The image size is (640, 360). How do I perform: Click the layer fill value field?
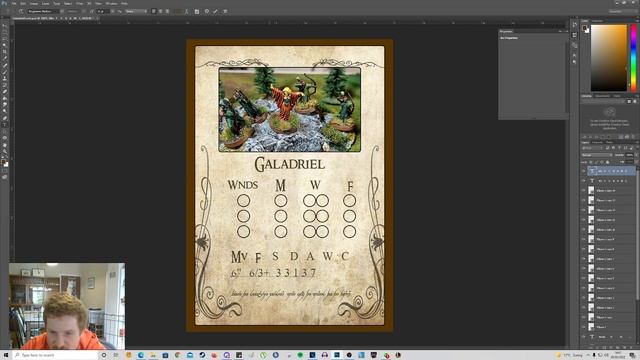pyautogui.click(x=629, y=162)
